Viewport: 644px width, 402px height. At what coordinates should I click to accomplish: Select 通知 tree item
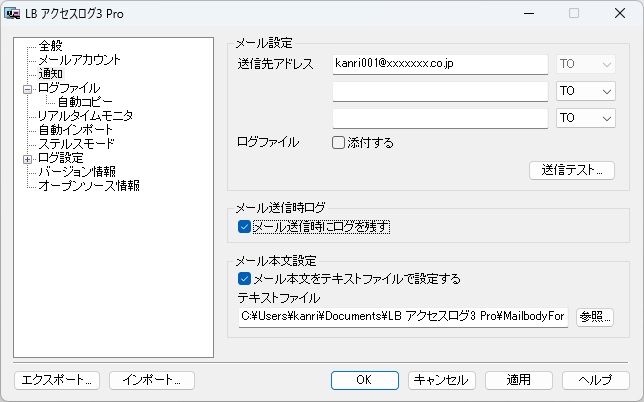(x=51, y=74)
